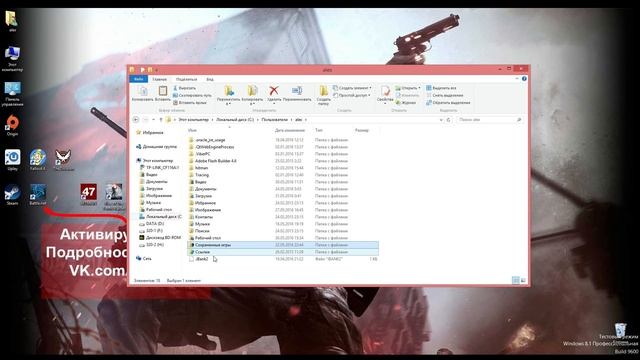
Task: Open the Battle.net desktop shortcut
Action: point(38,195)
